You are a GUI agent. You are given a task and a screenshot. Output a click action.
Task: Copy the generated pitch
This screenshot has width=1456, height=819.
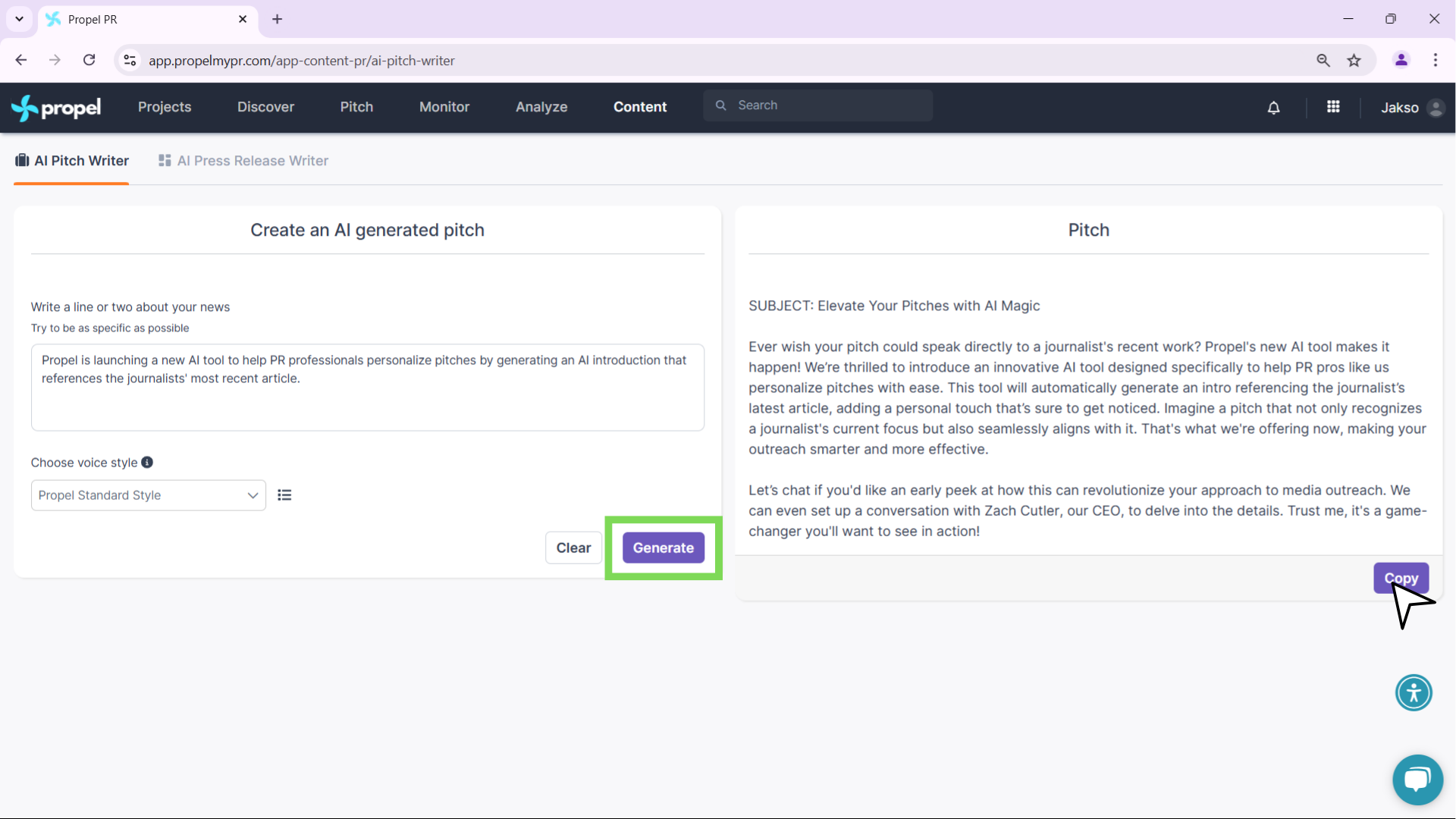coord(1401,578)
